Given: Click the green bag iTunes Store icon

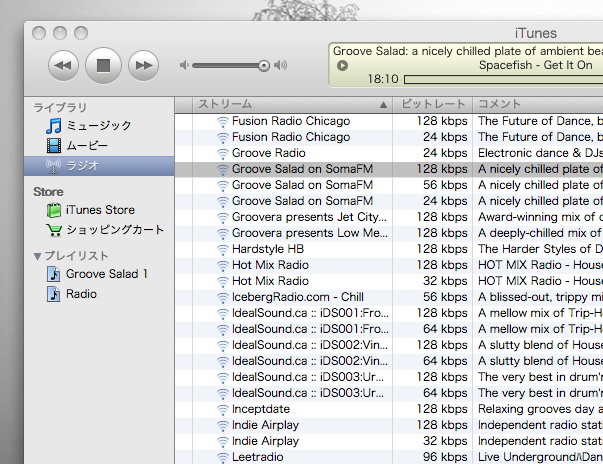Looking at the screenshot, I should click(54, 210).
